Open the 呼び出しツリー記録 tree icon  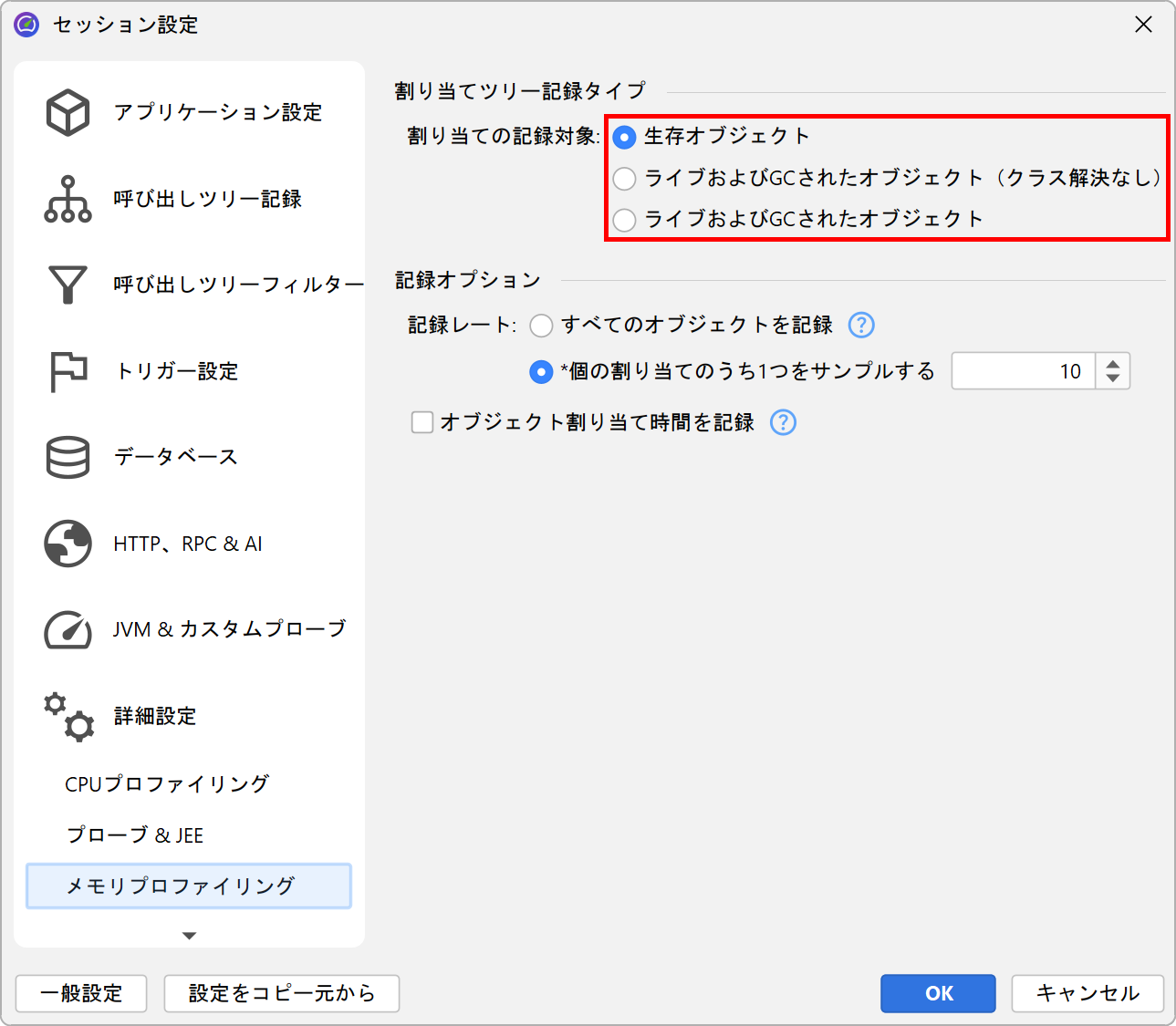coord(68,199)
